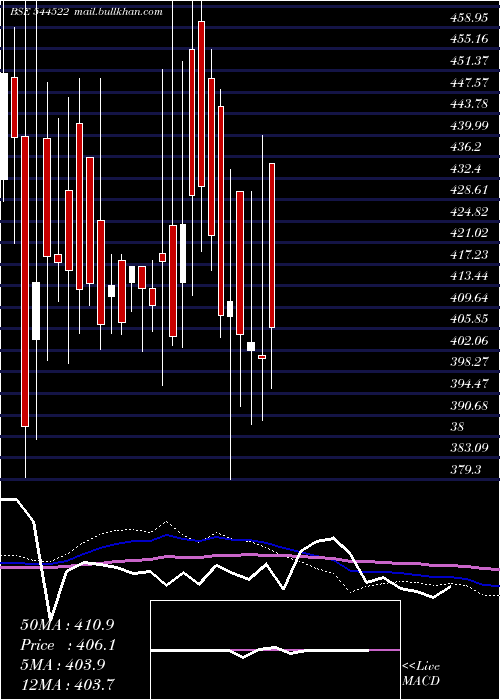Viewport: 500px width, 700px height.
Task: Click the 424.82 price axis label
Action: coord(469,212)
